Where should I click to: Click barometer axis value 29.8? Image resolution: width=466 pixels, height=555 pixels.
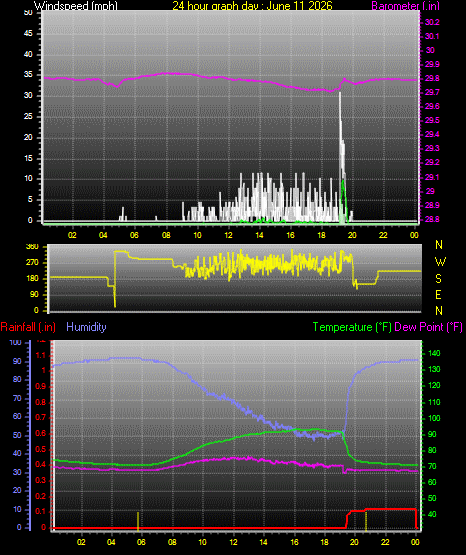[432, 78]
